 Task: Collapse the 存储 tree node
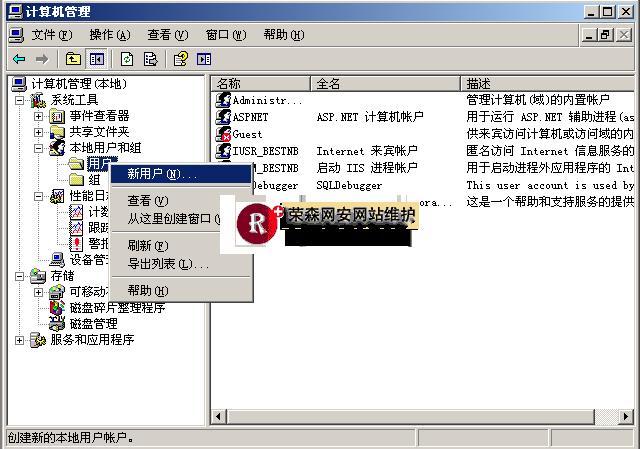click(20, 276)
